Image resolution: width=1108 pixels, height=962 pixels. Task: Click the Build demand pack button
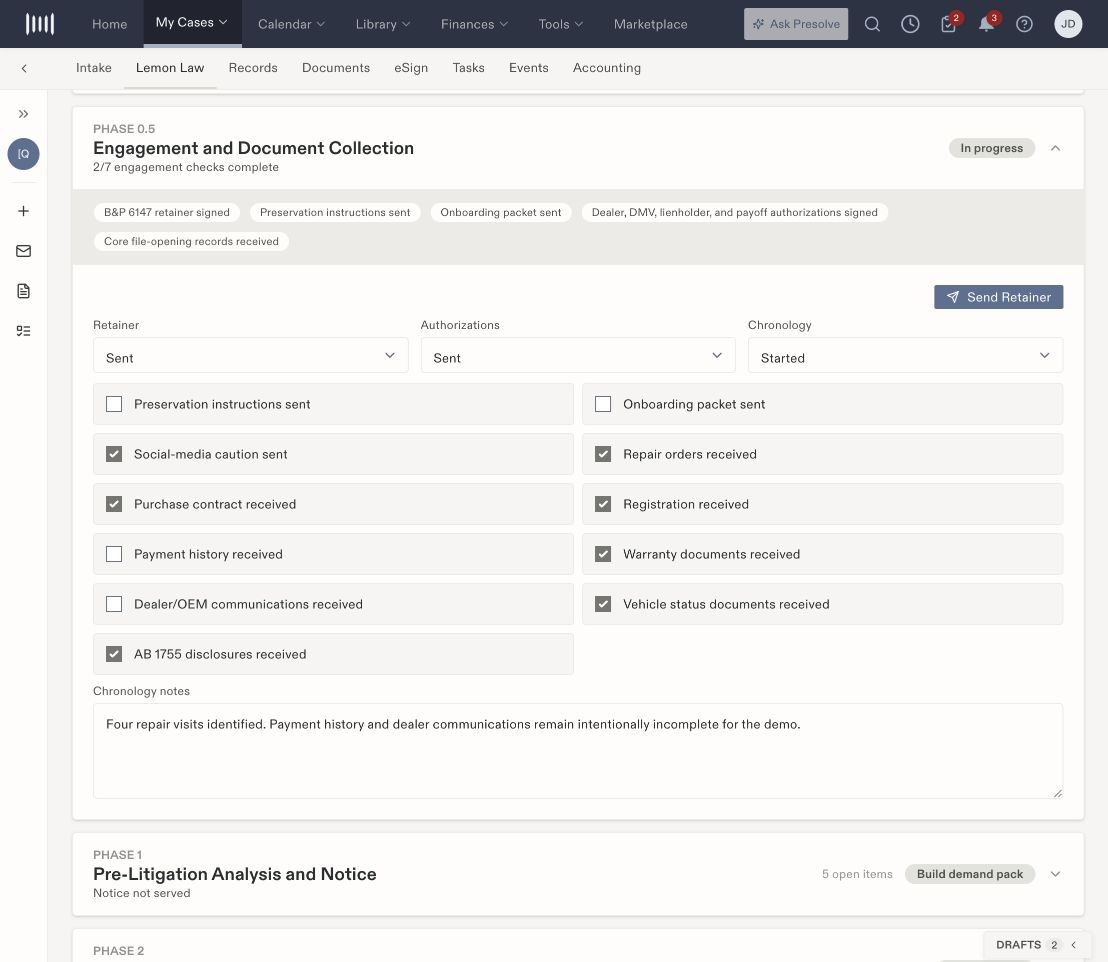(x=970, y=874)
